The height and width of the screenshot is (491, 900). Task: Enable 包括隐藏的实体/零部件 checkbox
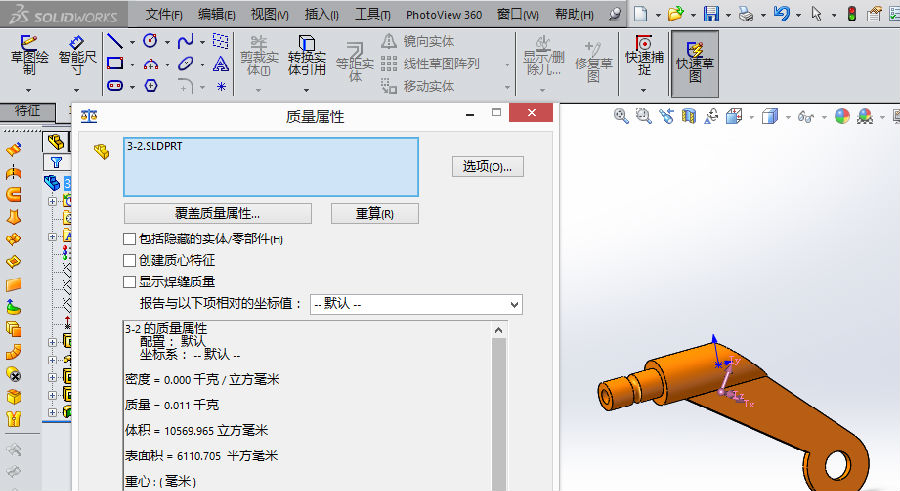(x=129, y=239)
